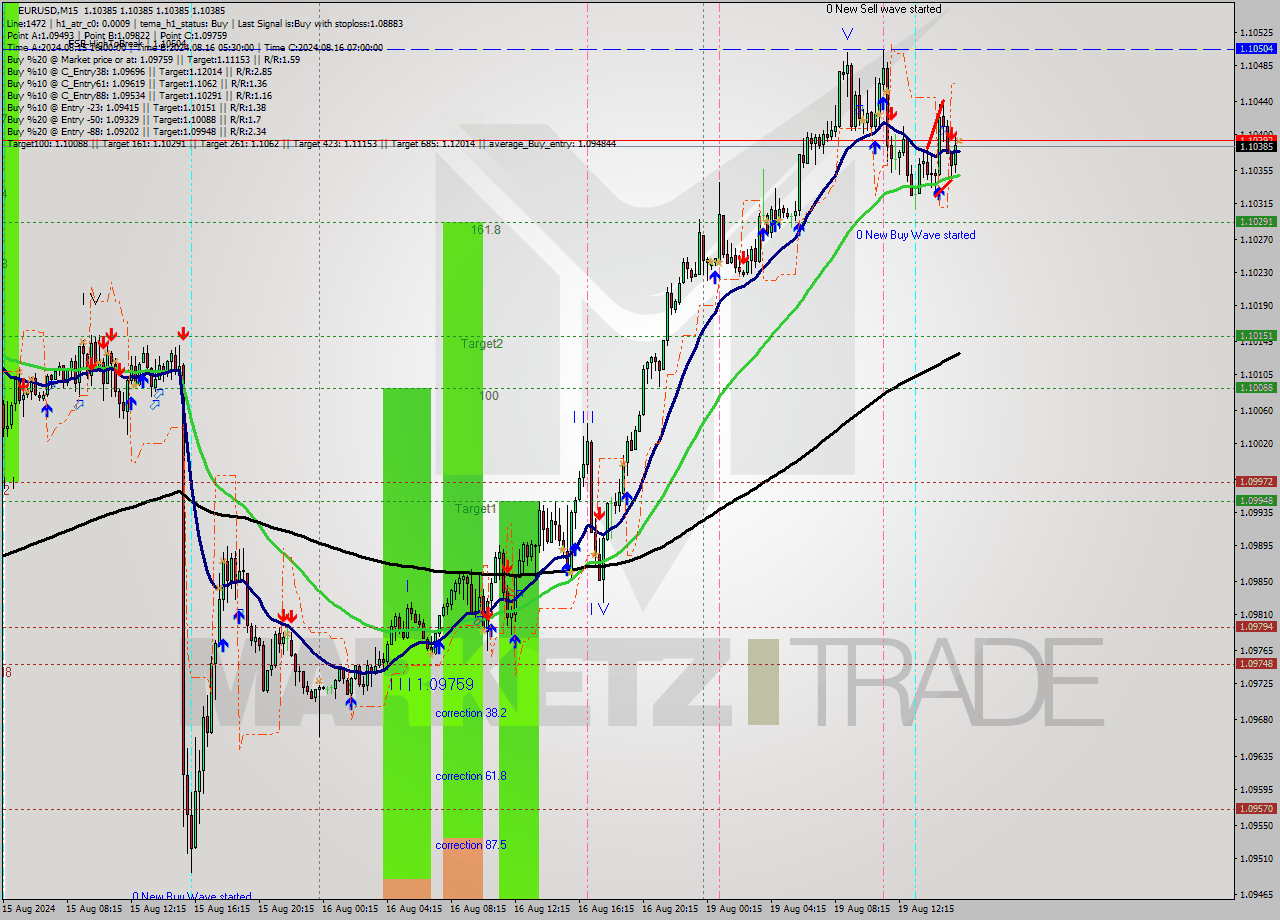The height and width of the screenshot is (920, 1280).
Task: Select the 'correction 61.8' label
Action: tap(470, 776)
